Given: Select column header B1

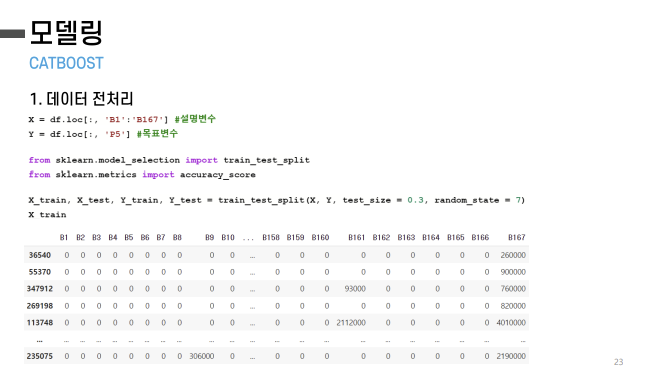Looking at the screenshot, I should 64,237.
